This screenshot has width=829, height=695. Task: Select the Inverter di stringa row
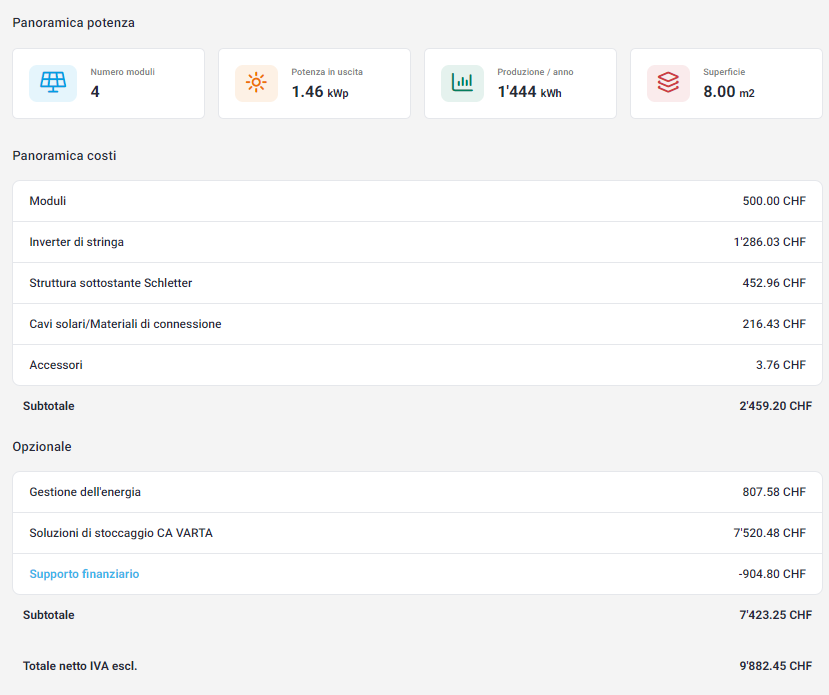coord(417,242)
